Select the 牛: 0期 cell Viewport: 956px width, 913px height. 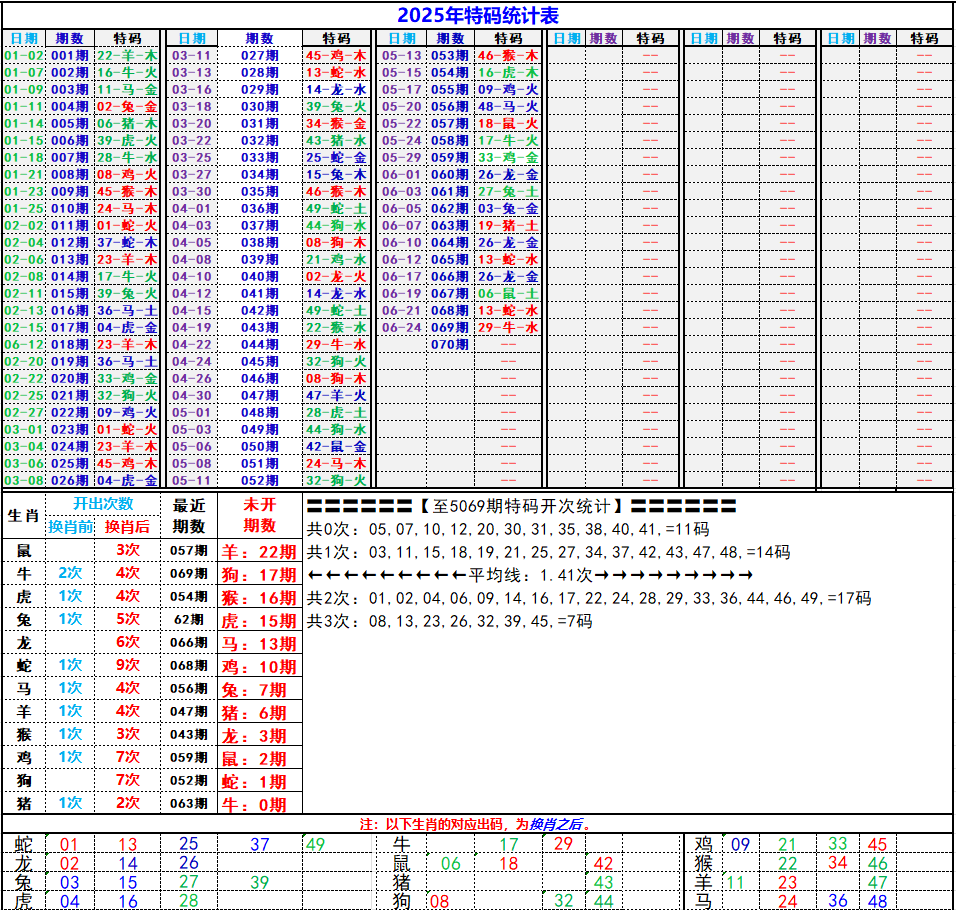pyautogui.click(x=259, y=804)
